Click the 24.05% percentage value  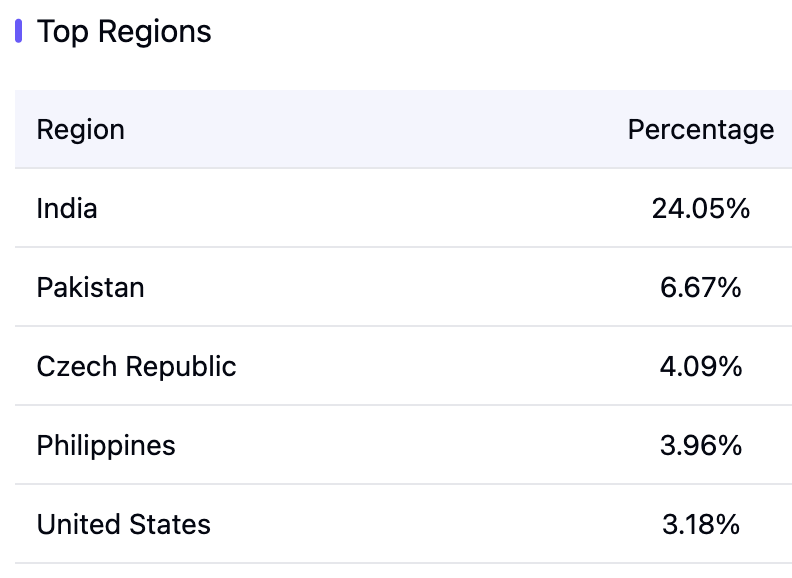(x=700, y=209)
